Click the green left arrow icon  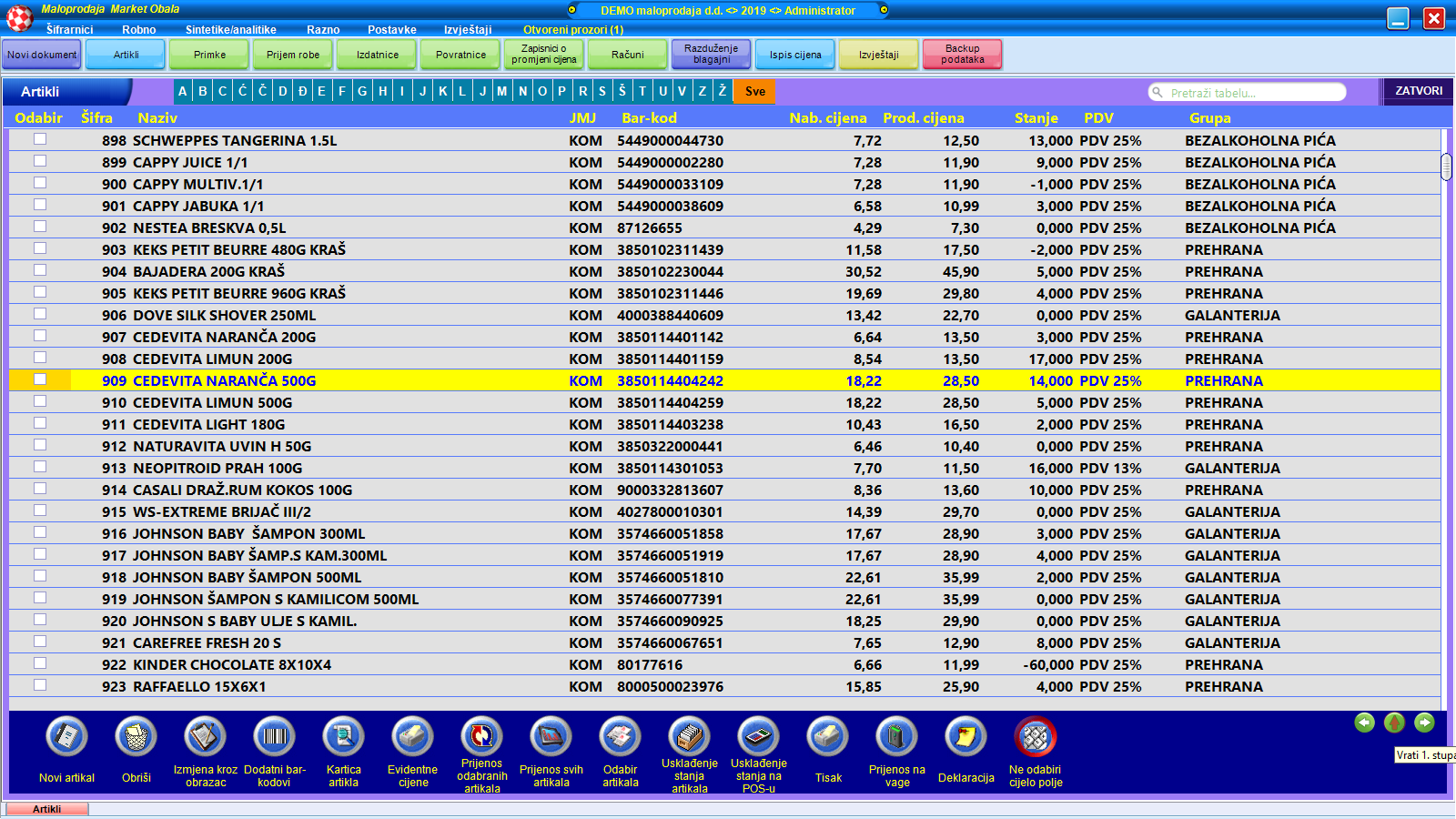click(x=1364, y=723)
